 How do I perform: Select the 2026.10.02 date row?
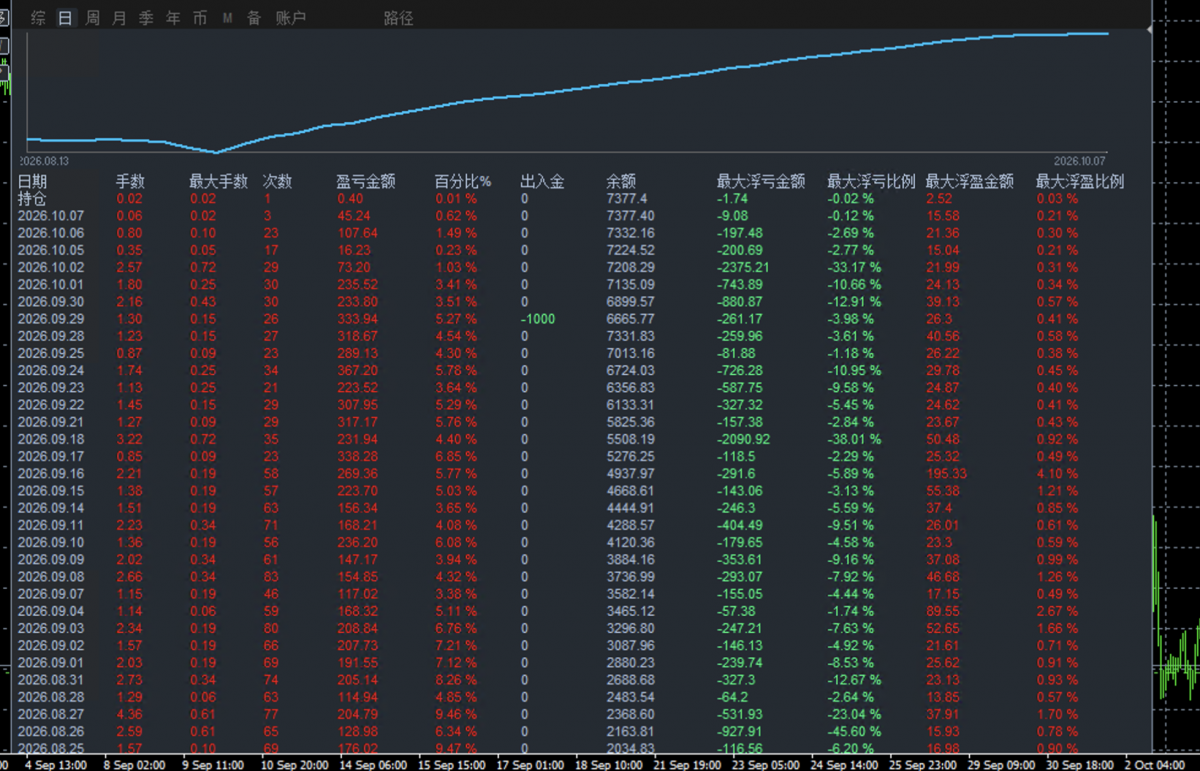52,267
